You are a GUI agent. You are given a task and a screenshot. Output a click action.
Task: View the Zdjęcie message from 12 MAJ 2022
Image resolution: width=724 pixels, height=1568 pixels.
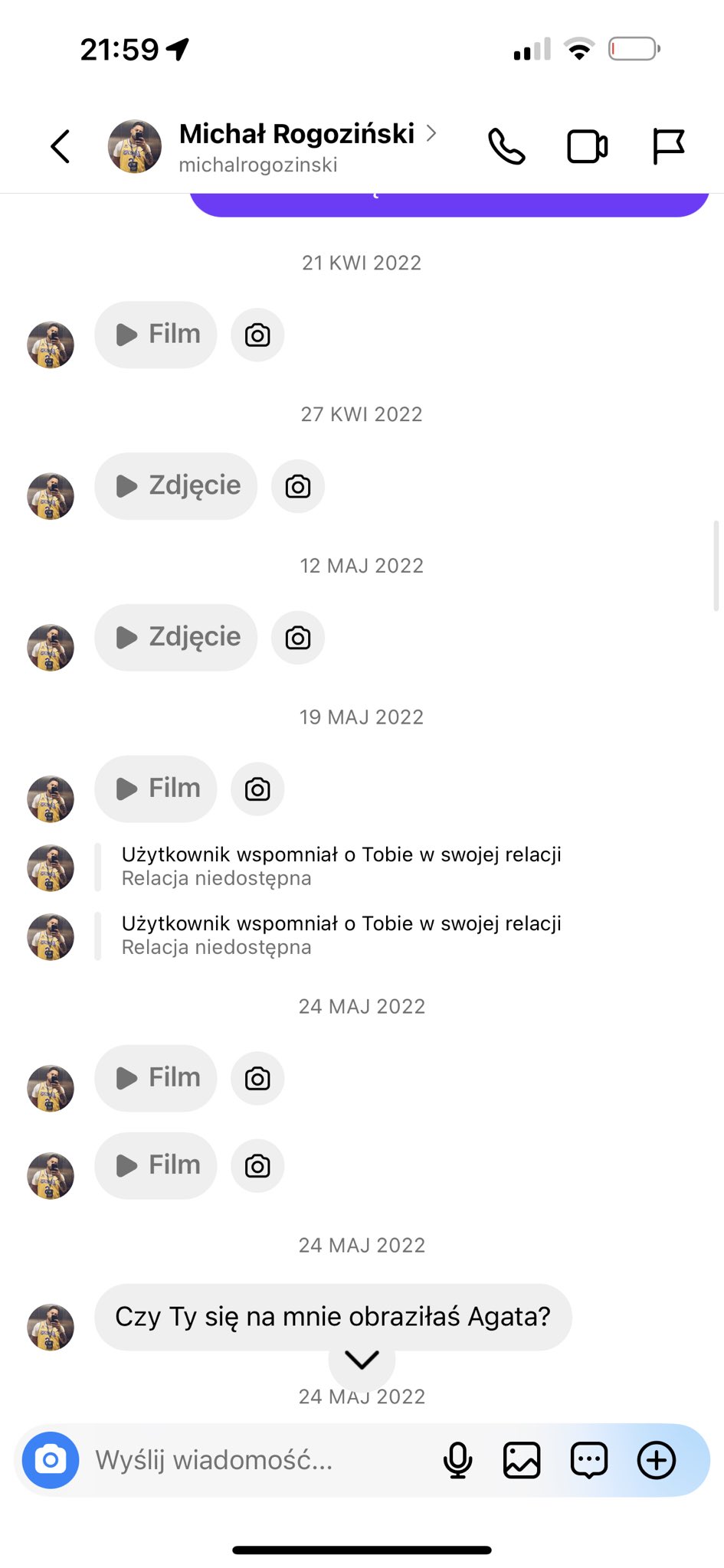[176, 638]
